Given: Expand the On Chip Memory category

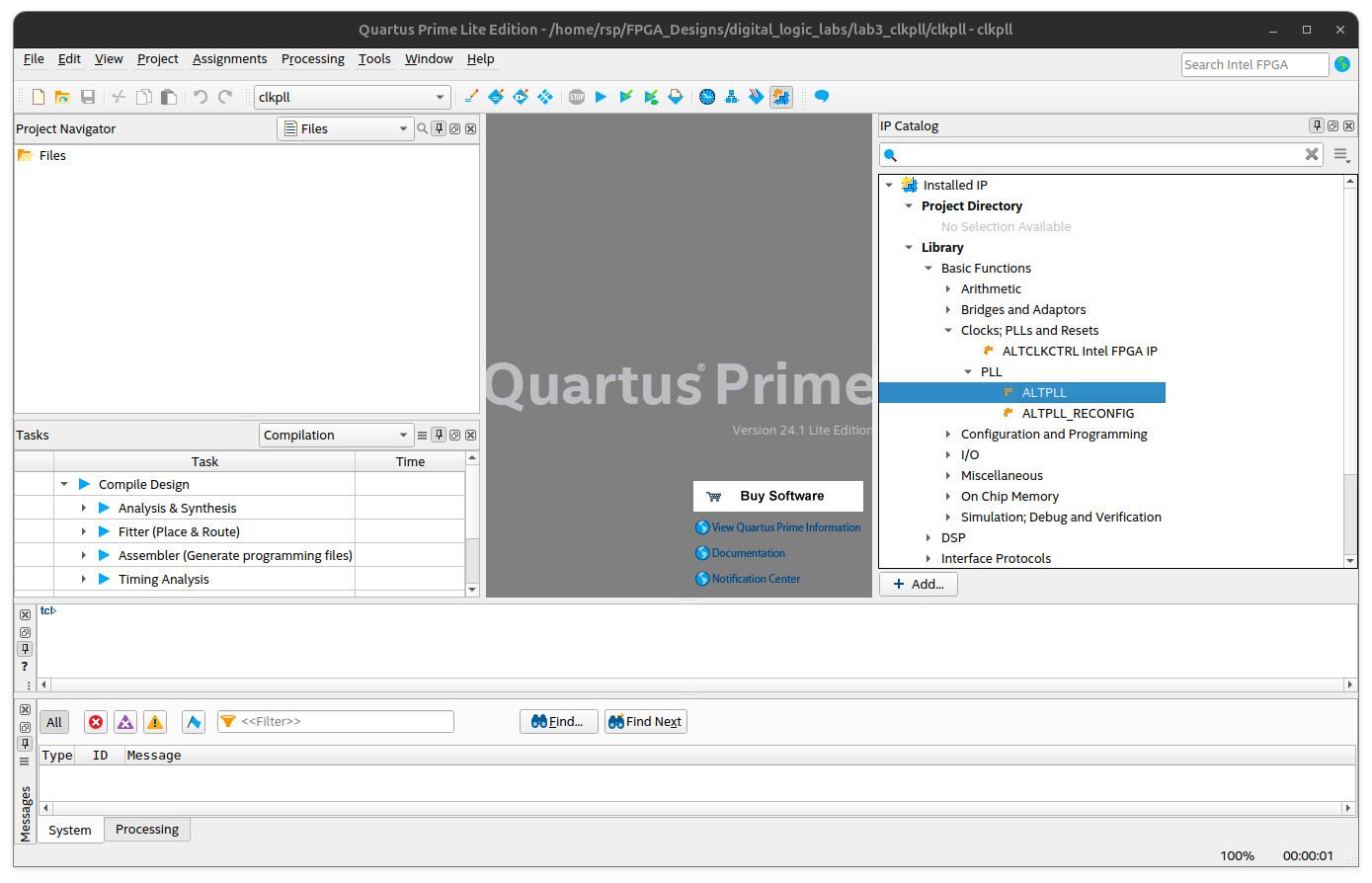Looking at the screenshot, I should point(948,497).
